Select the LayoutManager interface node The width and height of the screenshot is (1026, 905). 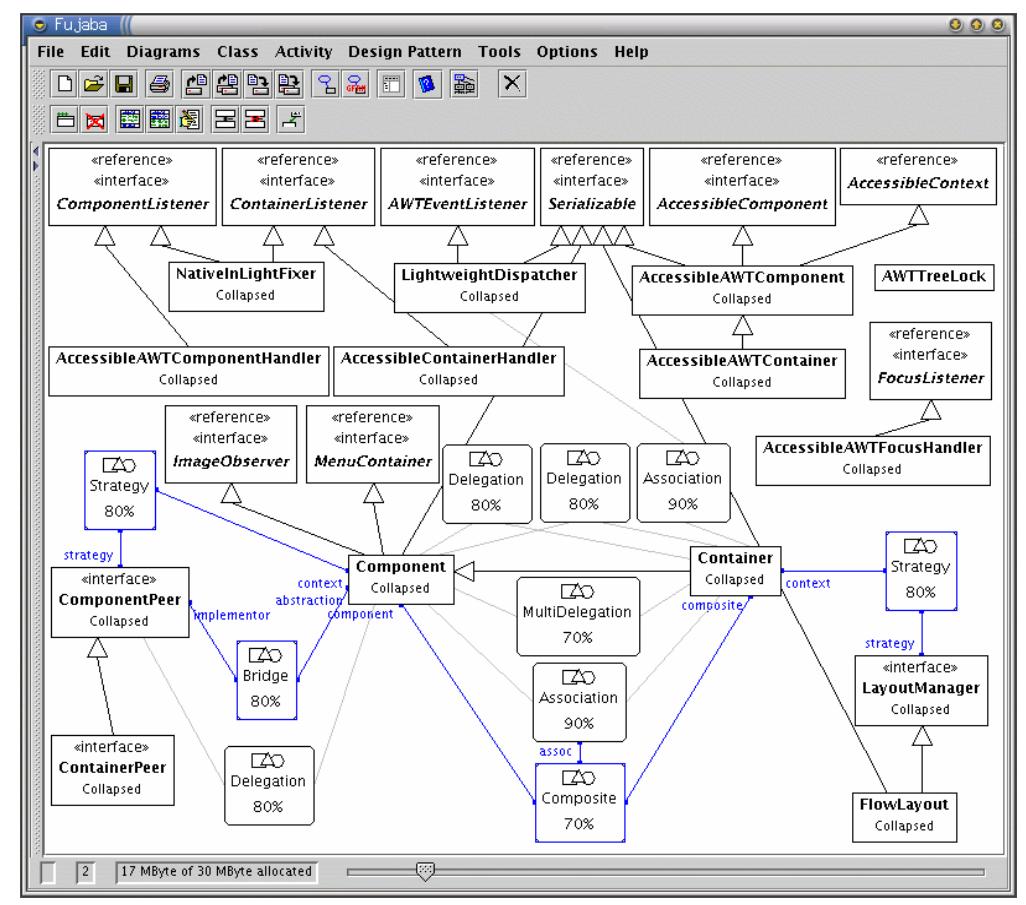[x=921, y=690]
